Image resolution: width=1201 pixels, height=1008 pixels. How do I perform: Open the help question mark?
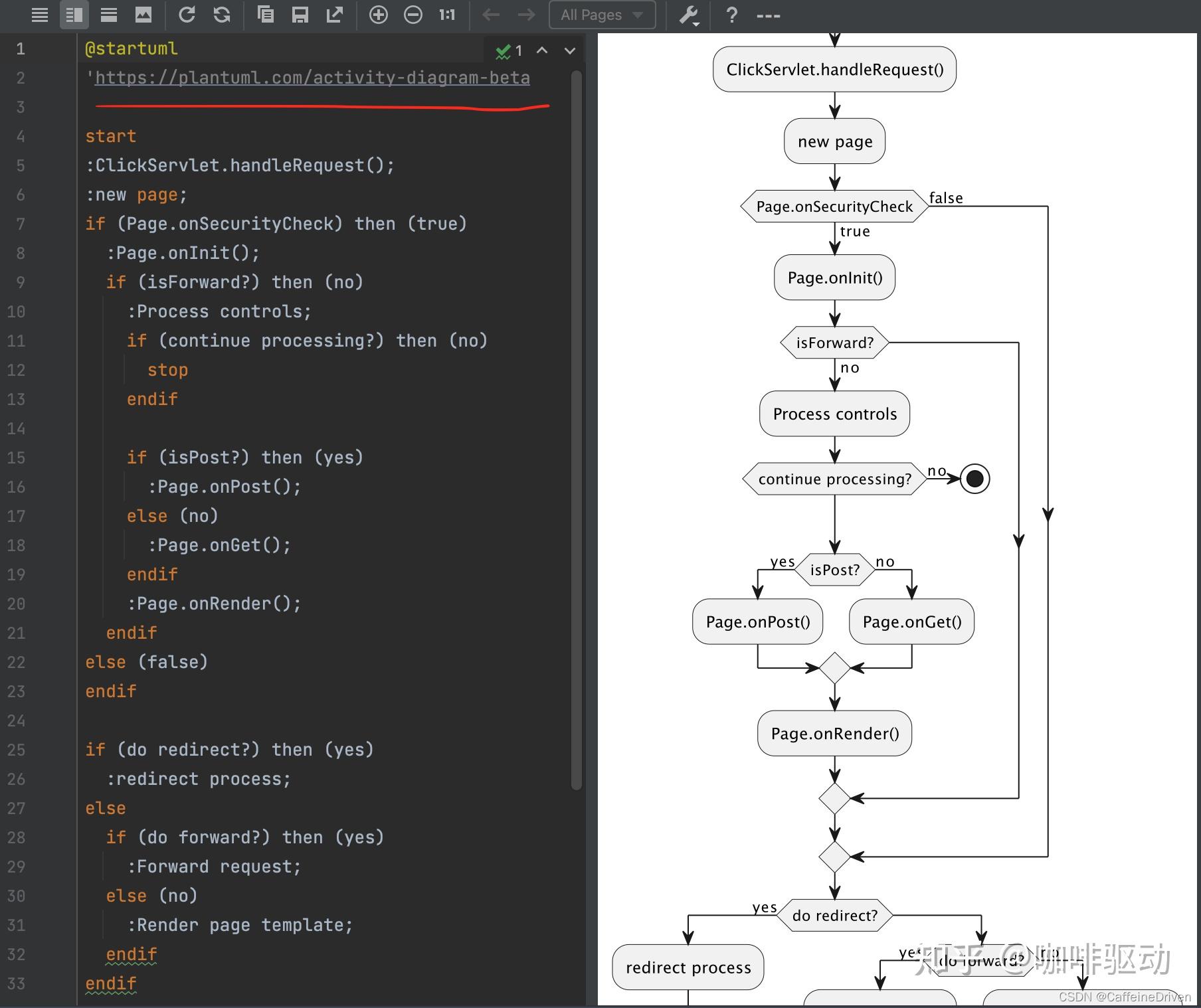tap(731, 15)
